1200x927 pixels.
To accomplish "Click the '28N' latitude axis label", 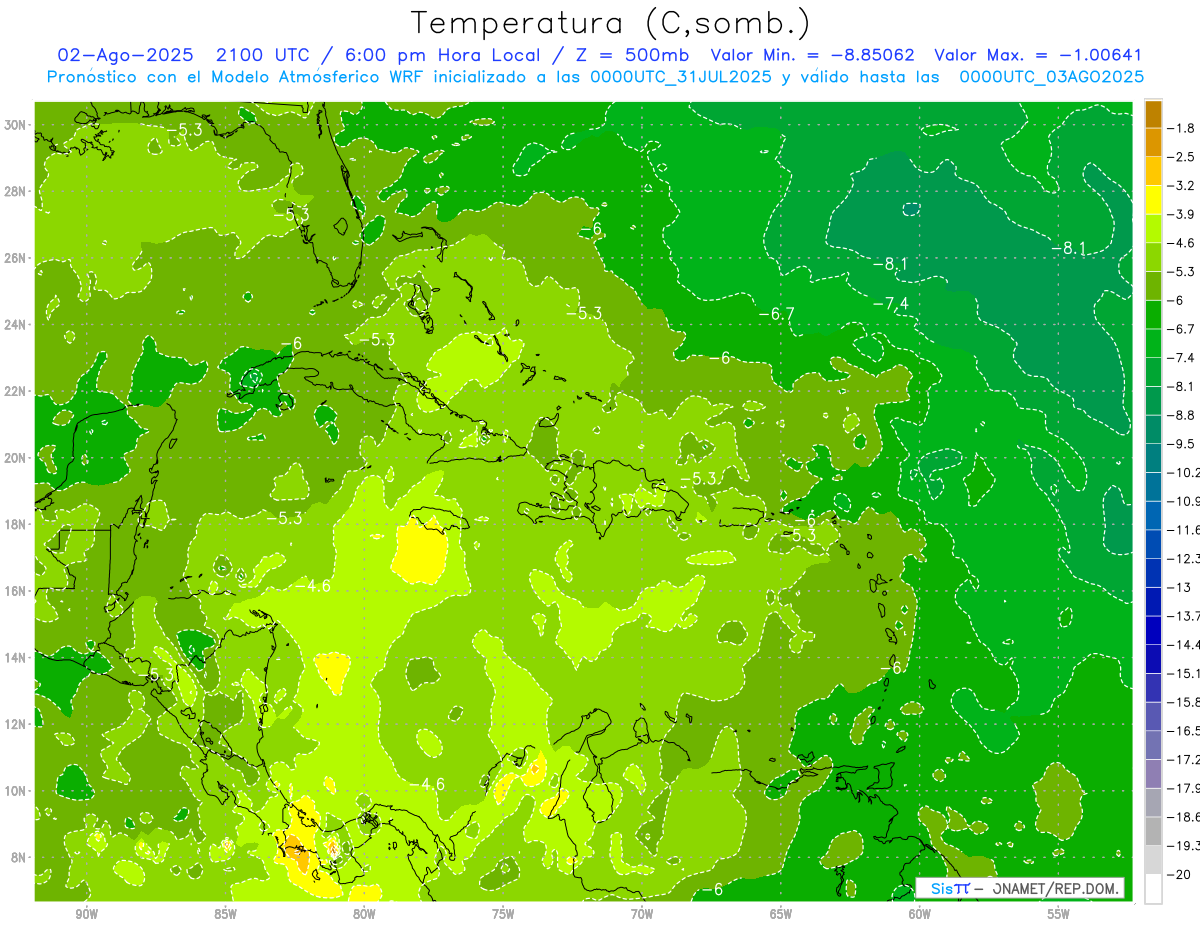I will [x=16, y=191].
